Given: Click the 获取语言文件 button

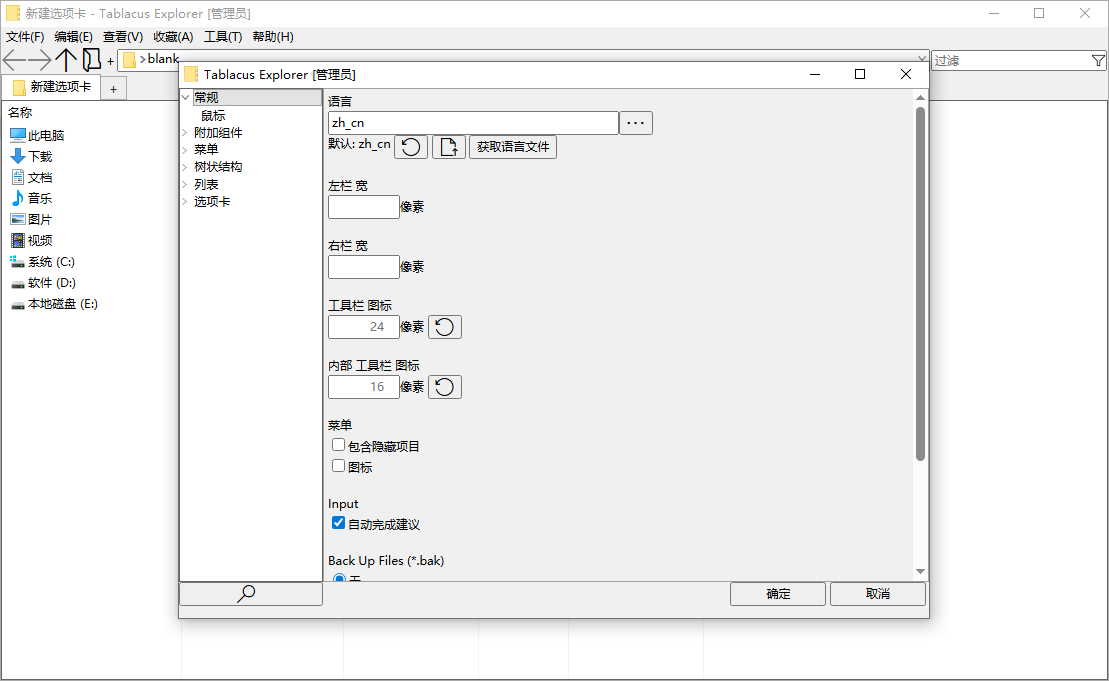Looking at the screenshot, I should coord(513,145).
